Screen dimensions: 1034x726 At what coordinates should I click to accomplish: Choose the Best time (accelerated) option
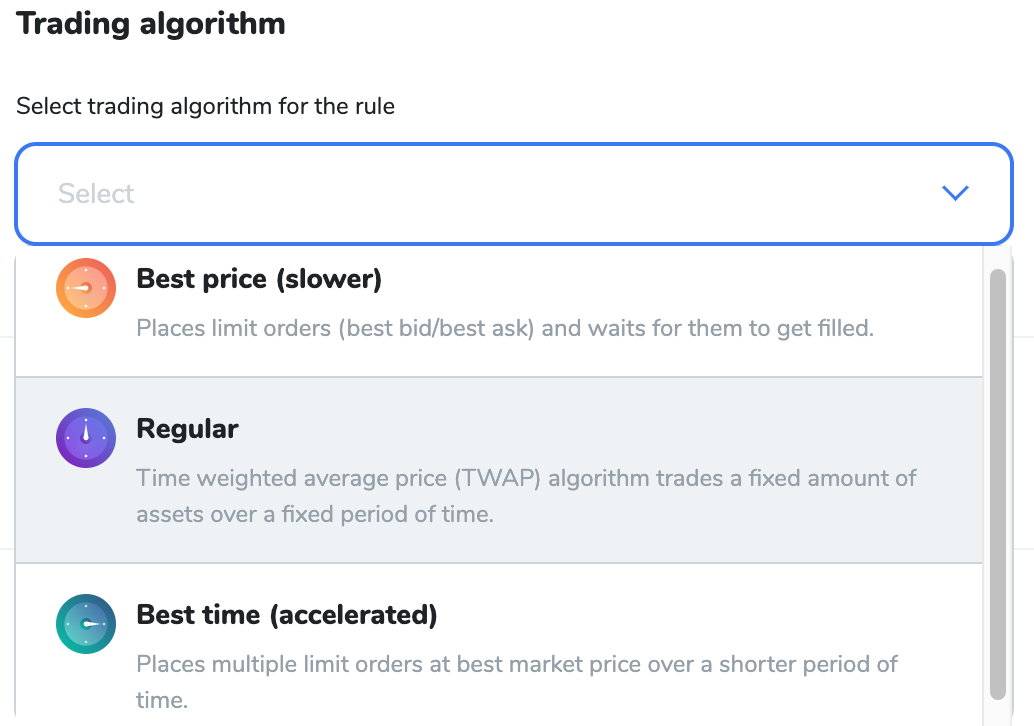[x=499, y=645]
